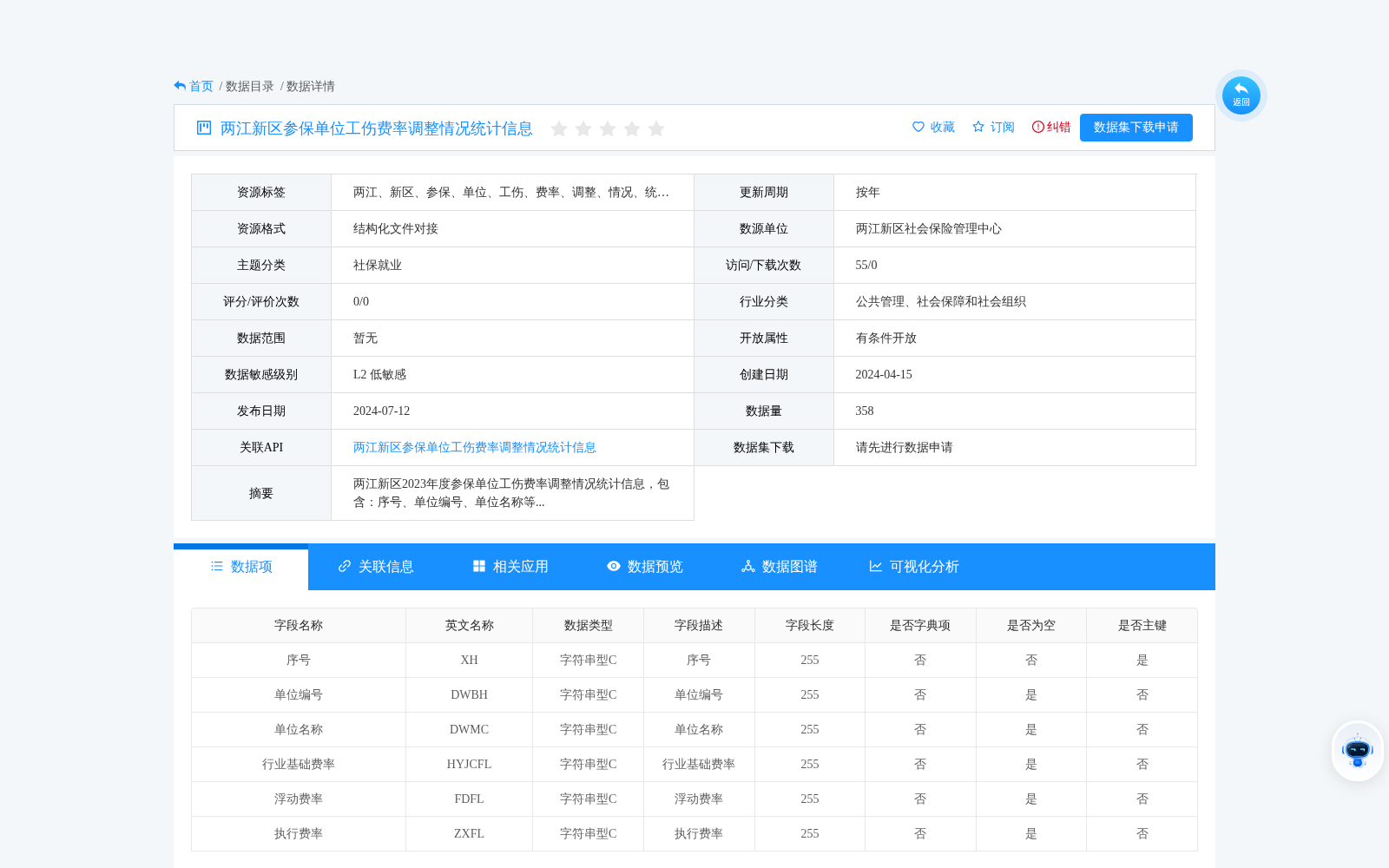The height and width of the screenshot is (868, 1389).
Task: Click the second rating star
Action: 583,128
